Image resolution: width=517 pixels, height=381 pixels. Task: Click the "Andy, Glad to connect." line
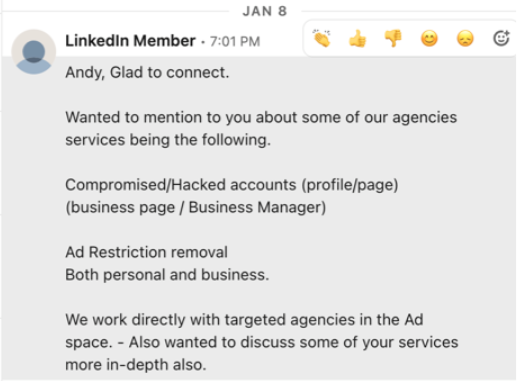[x=147, y=73]
